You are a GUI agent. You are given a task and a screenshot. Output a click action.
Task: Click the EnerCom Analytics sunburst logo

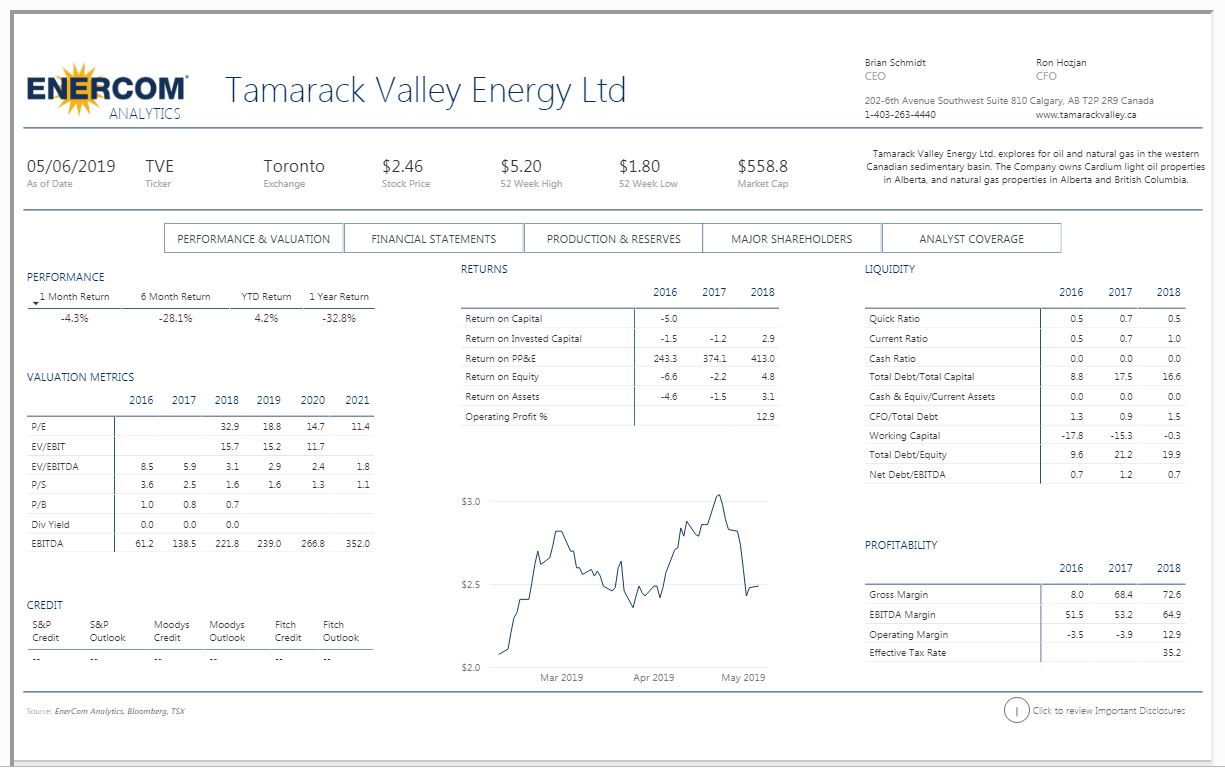[x=107, y=91]
